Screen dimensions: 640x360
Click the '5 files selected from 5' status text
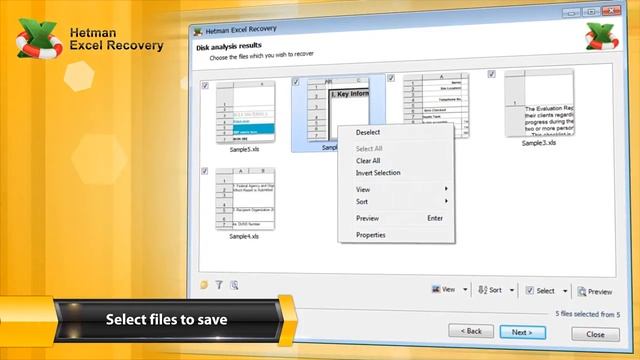click(587, 314)
